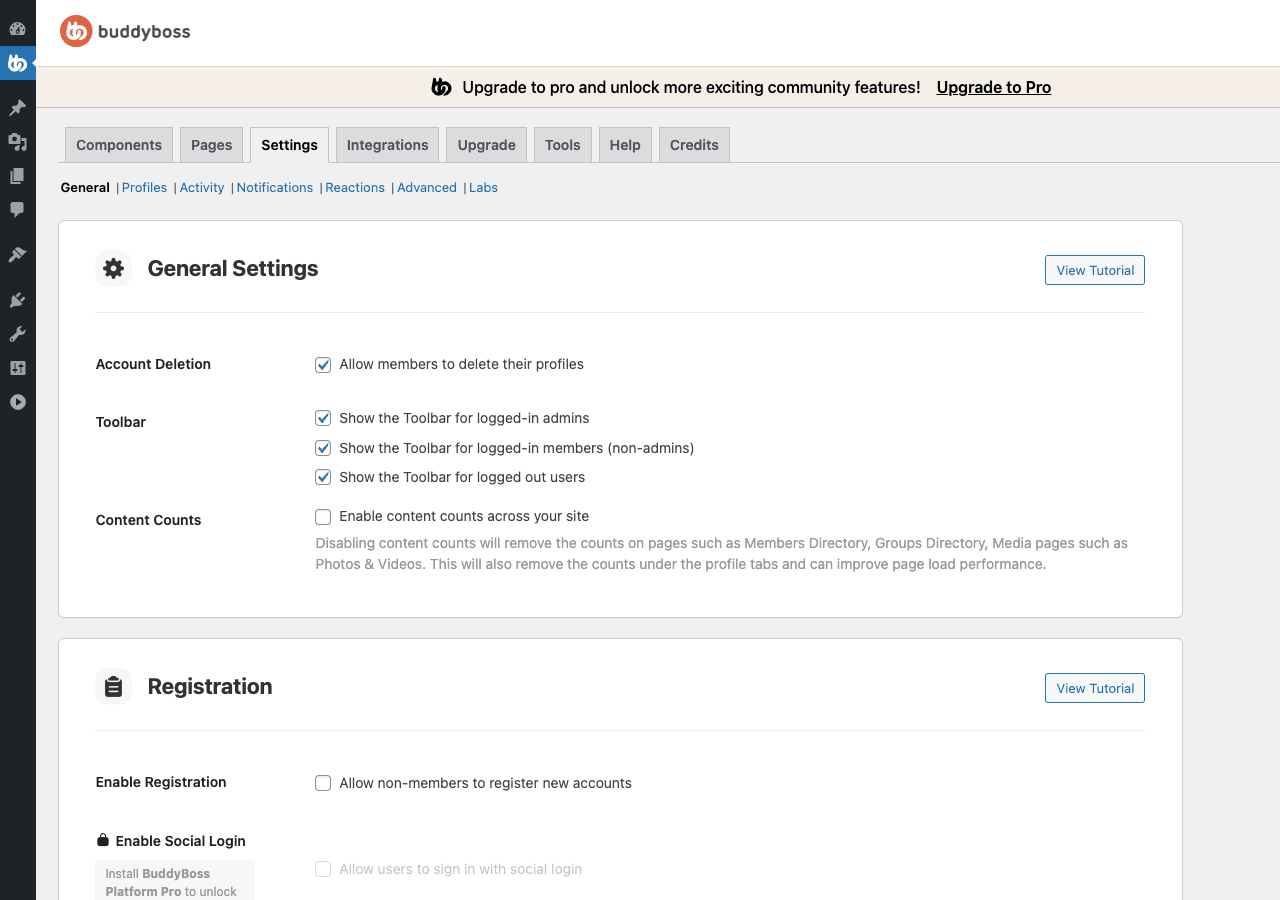The image size is (1280, 900).
Task: Open the Help tab
Action: [625, 145]
